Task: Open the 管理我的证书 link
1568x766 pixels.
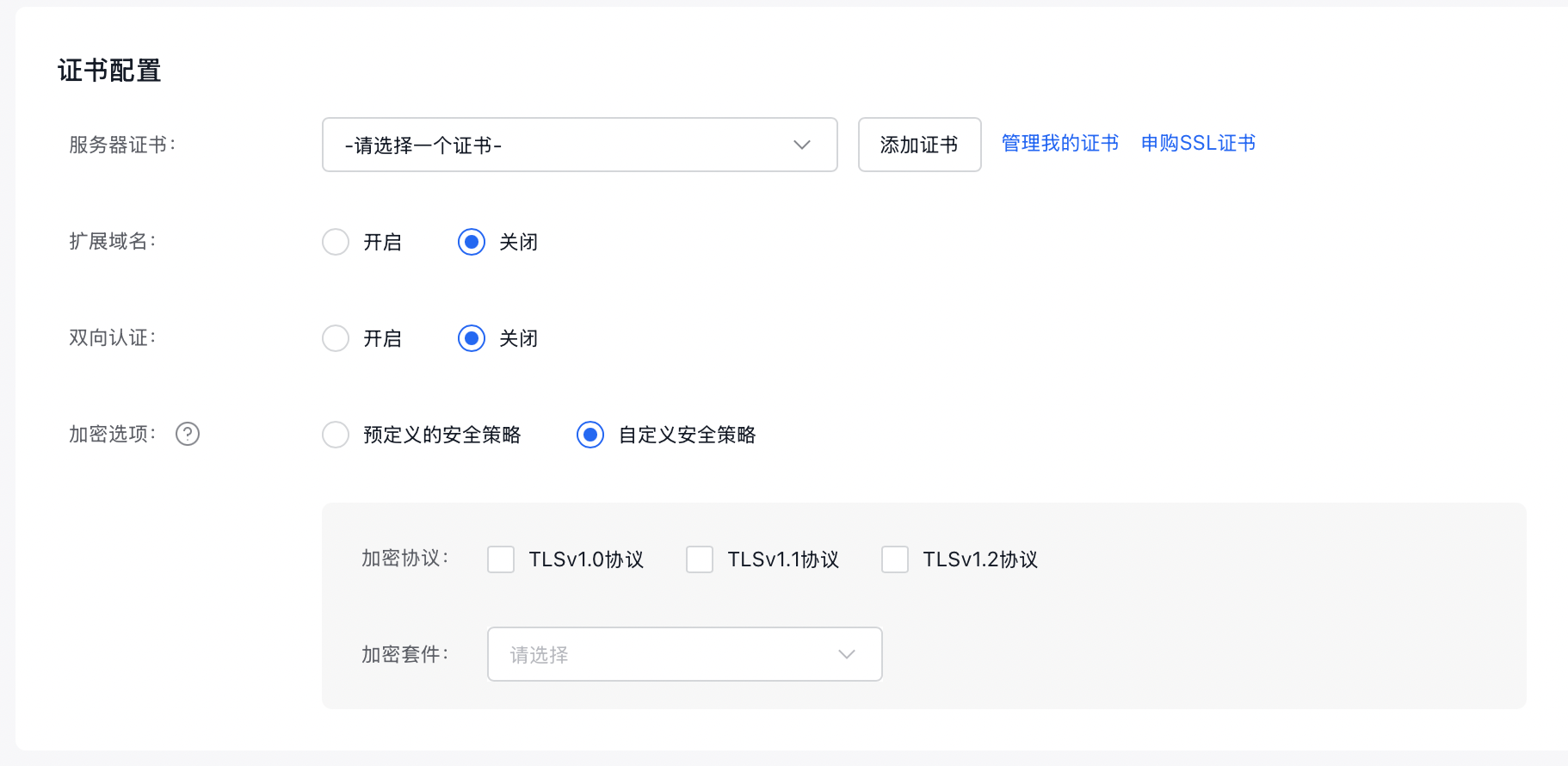Action: coord(1059,143)
